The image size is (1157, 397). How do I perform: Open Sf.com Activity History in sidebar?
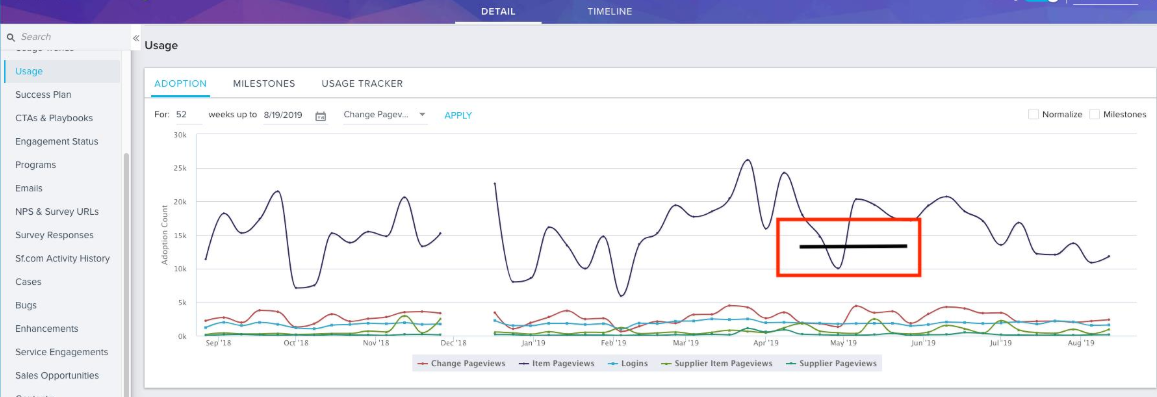(x=62, y=259)
